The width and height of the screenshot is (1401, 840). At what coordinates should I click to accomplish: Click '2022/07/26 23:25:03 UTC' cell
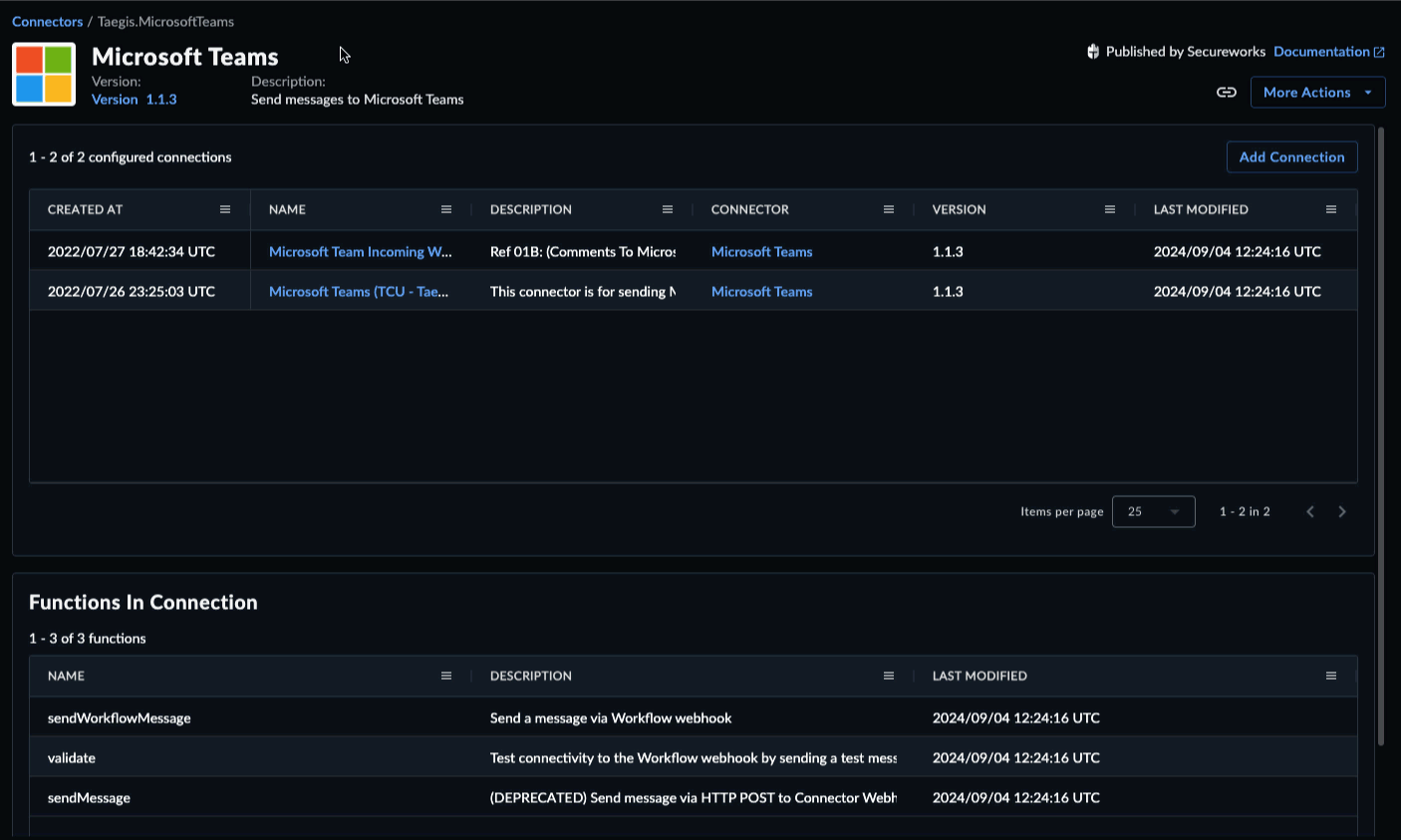[132, 292]
